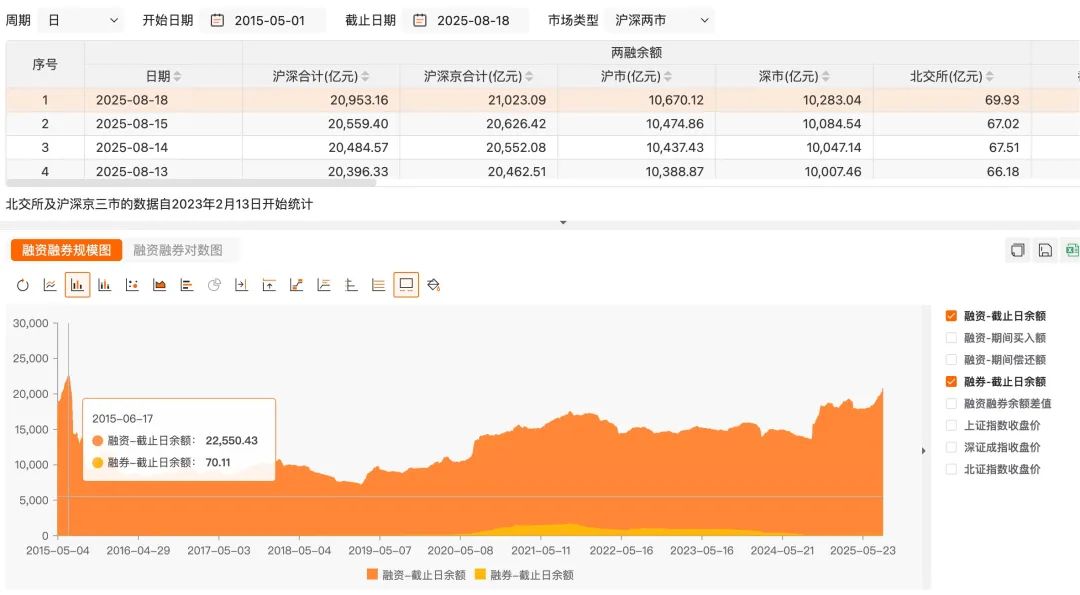Choose the scatter plot chart icon
This screenshot has width=1080, height=595.
[132, 285]
